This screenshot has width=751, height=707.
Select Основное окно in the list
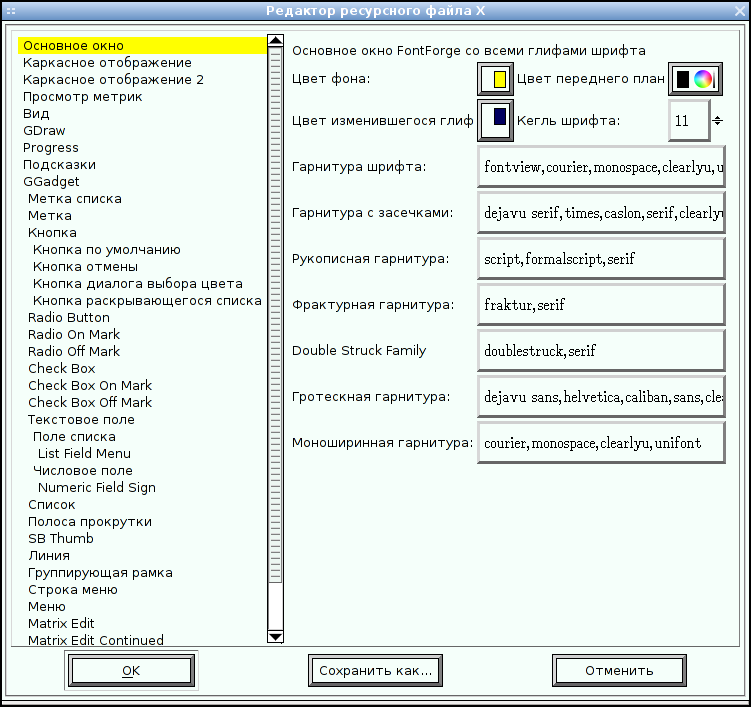142,46
